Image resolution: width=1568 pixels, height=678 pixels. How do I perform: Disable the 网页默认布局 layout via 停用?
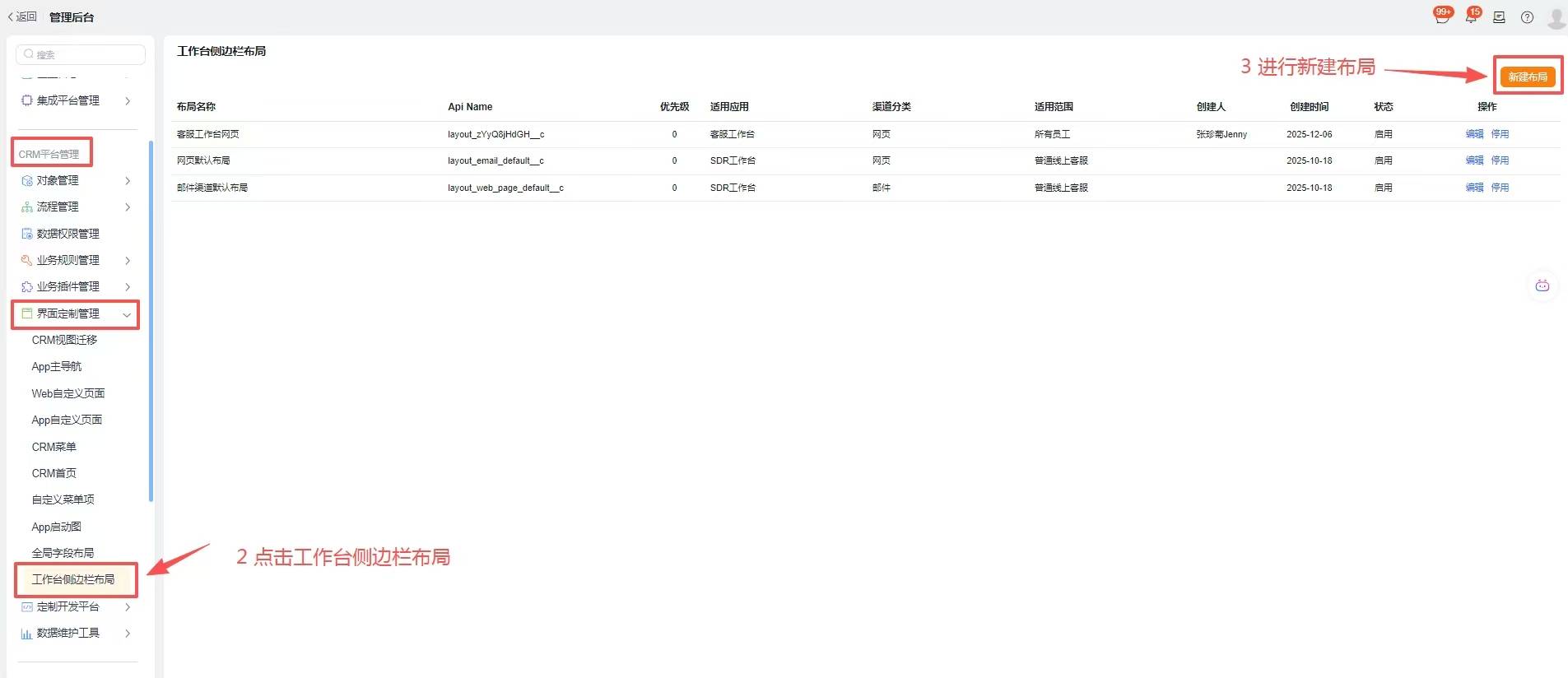click(1500, 160)
